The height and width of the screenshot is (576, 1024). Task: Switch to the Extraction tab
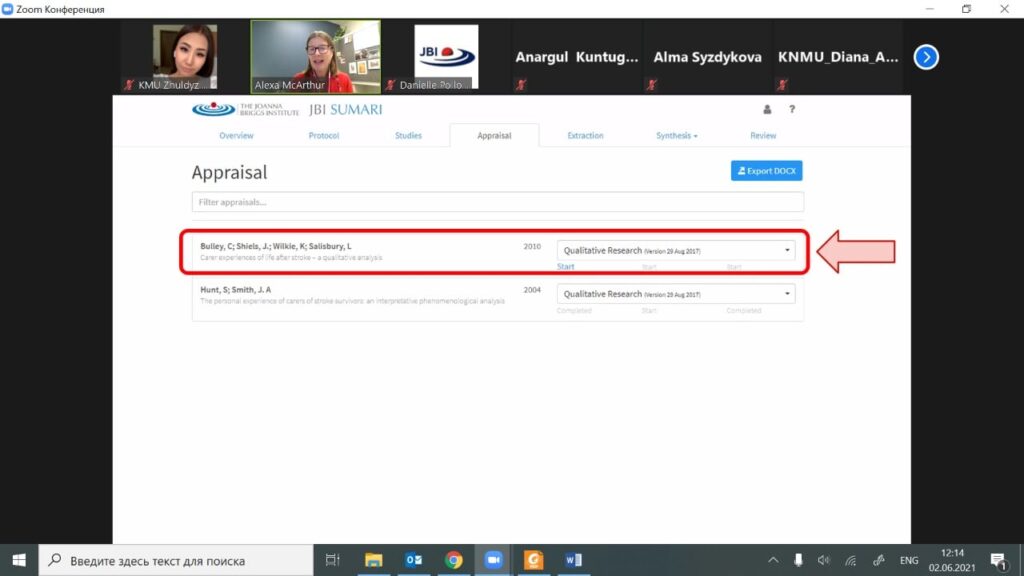585,136
